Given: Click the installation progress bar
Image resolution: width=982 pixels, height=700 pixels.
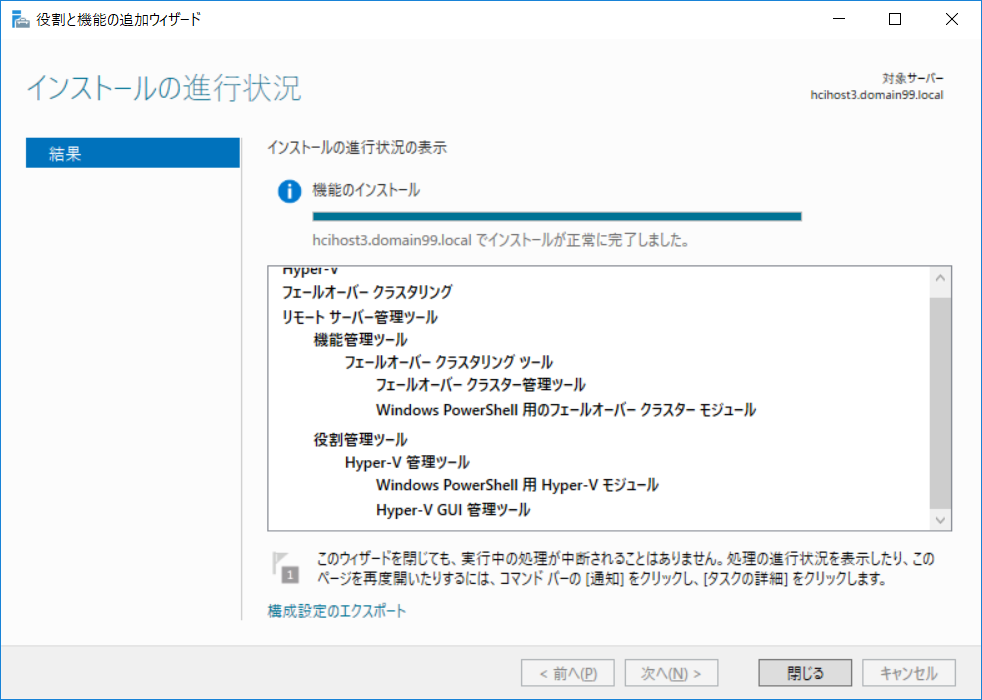Looking at the screenshot, I should tap(557, 217).
